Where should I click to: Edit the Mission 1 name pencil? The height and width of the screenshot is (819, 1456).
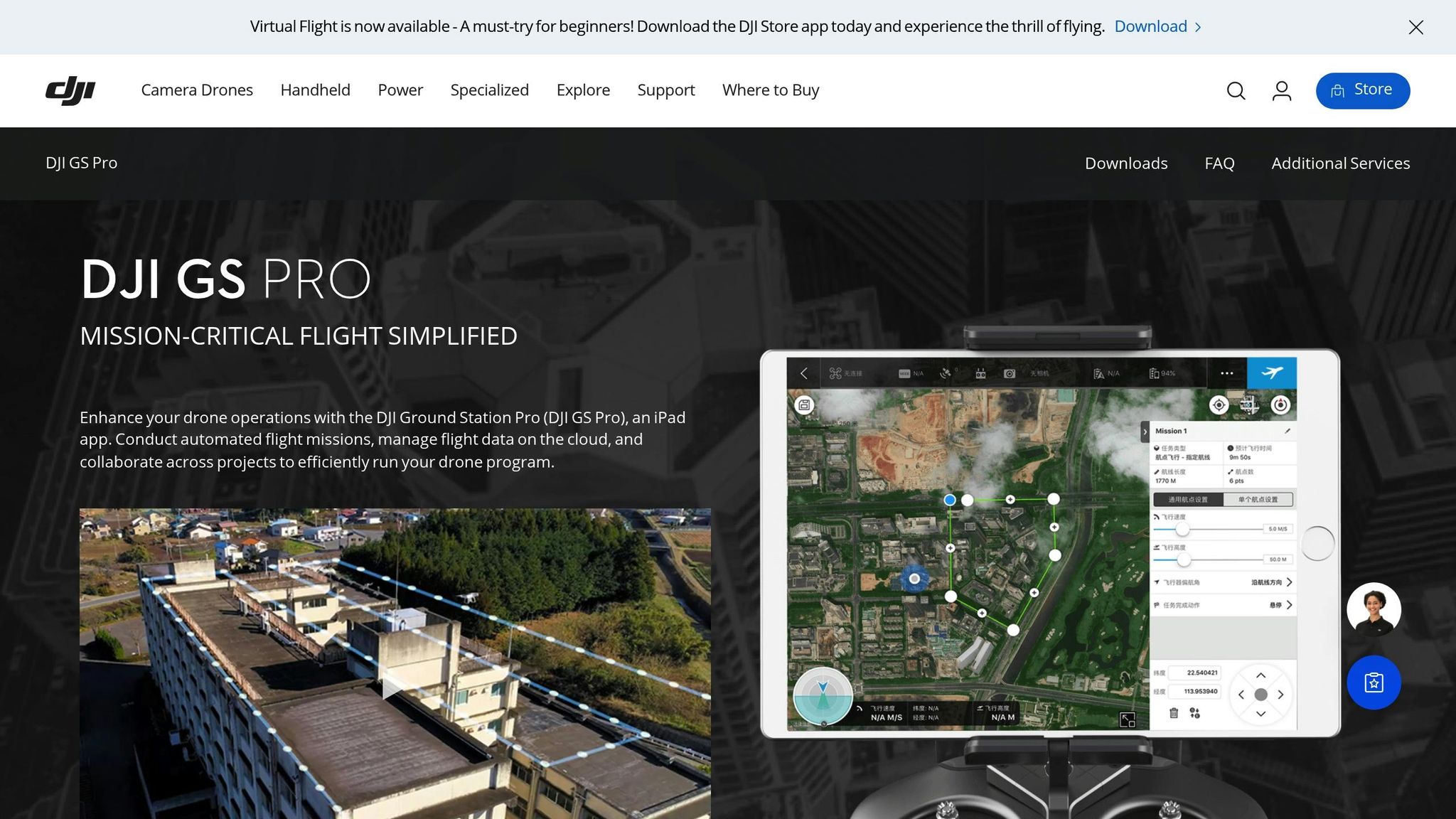pyautogui.click(x=1288, y=431)
